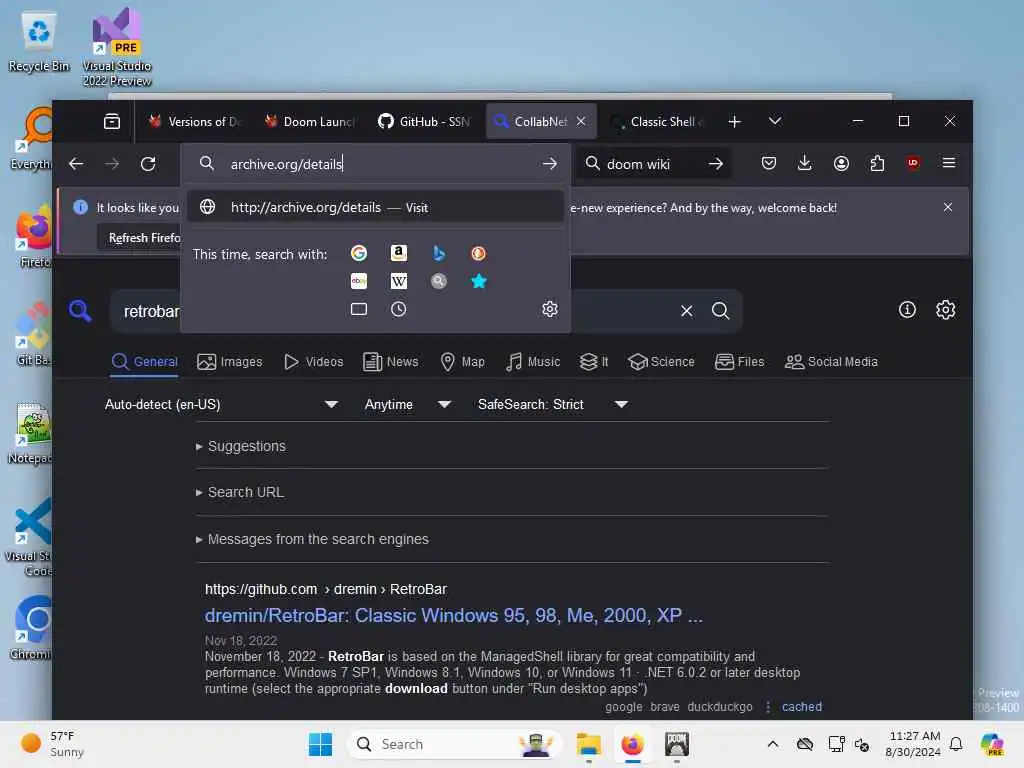This screenshot has width=1024, height=768.
Task: Switch to the Versions of D tab
Action: coord(195,121)
